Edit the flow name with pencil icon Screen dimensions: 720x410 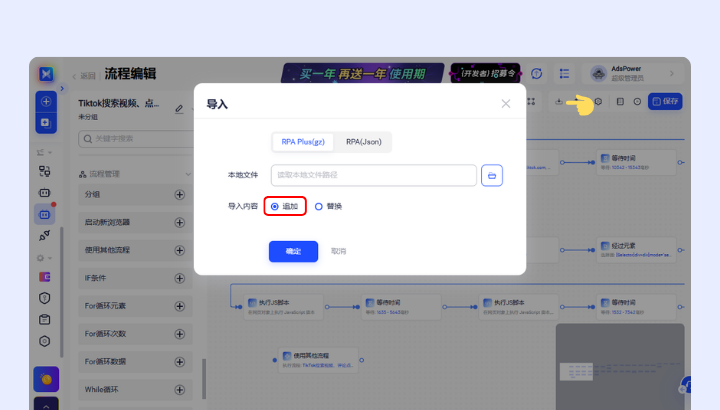tap(179, 109)
